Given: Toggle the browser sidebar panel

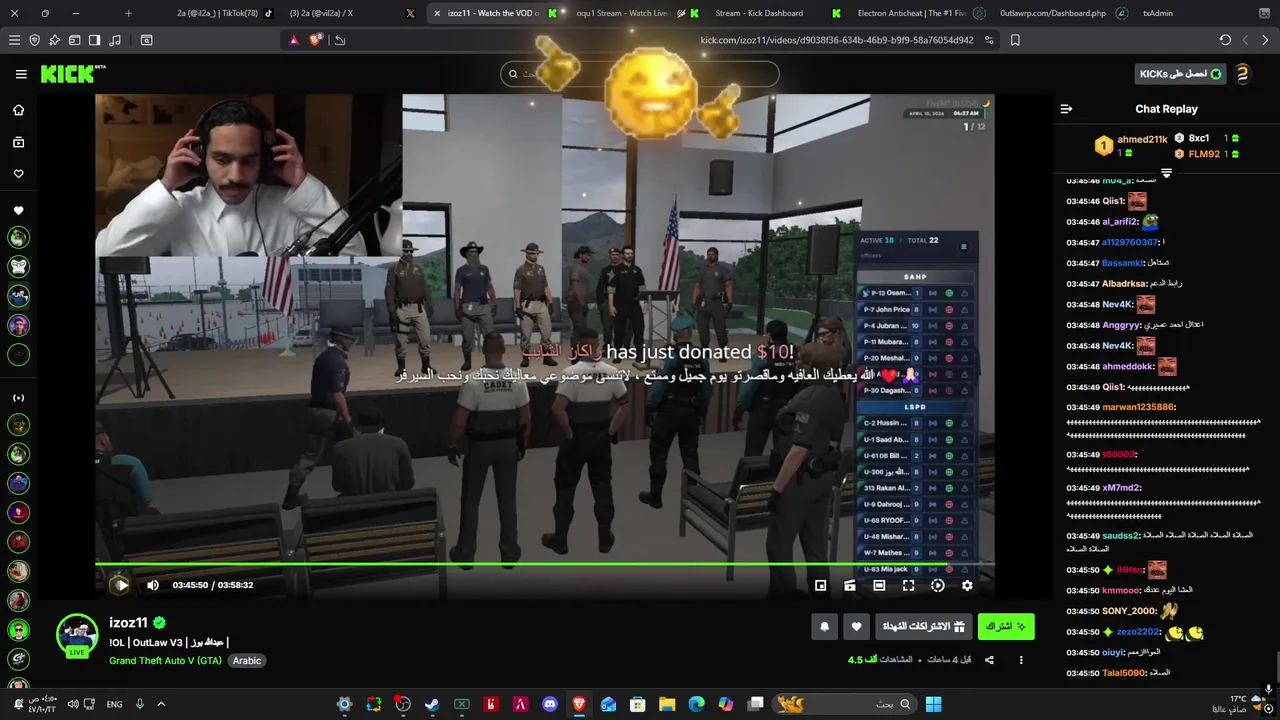Looking at the screenshot, I should 94,40.
